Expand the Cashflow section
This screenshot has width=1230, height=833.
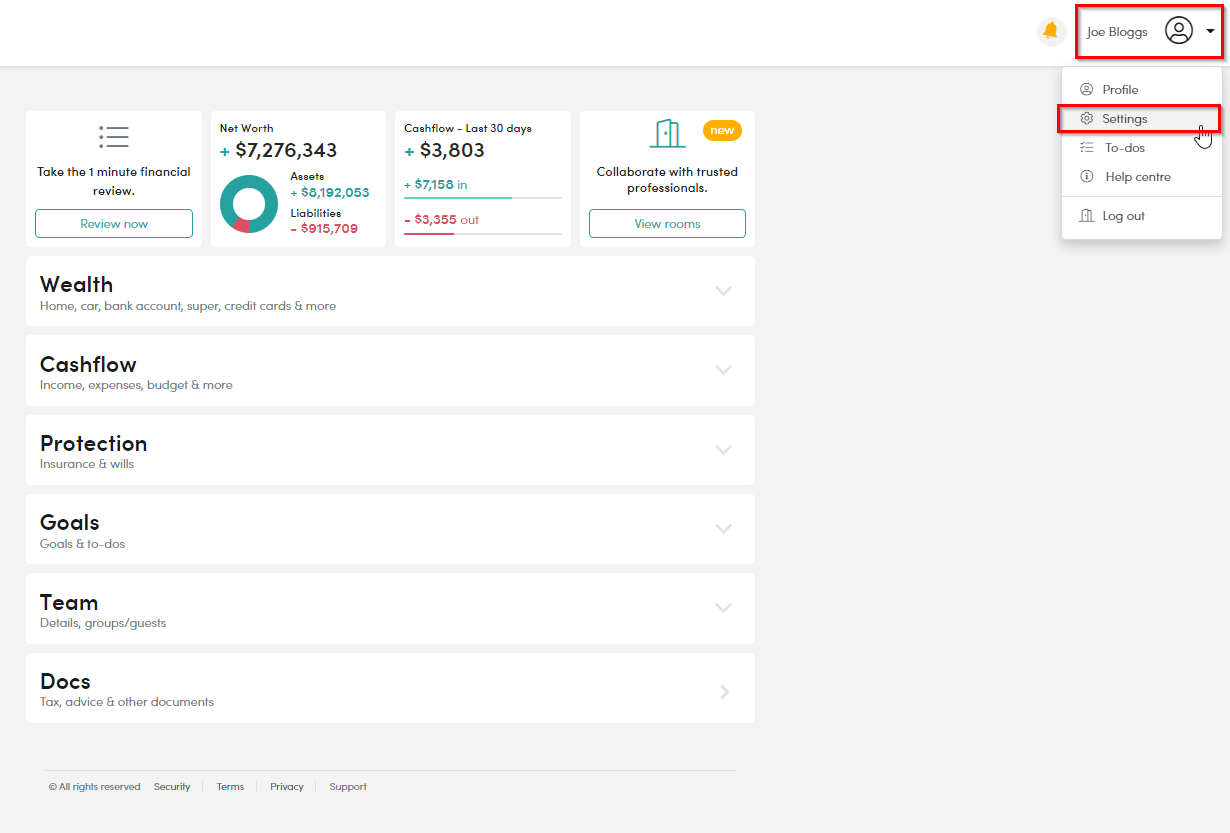[x=723, y=370]
